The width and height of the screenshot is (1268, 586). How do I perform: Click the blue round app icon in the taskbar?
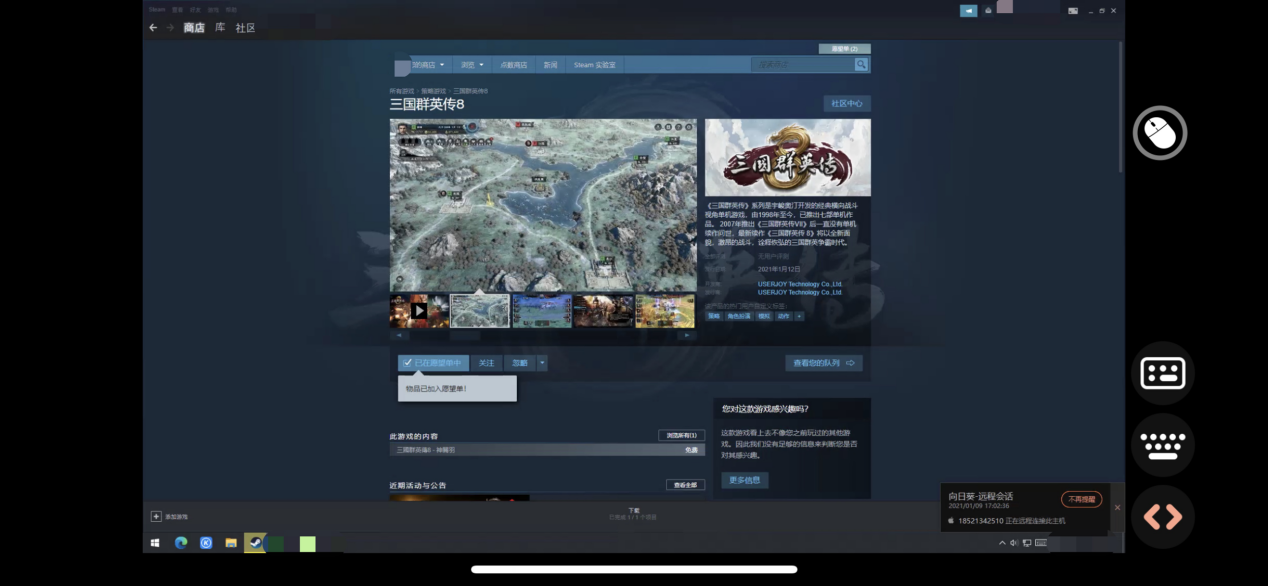tap(206, 543)
